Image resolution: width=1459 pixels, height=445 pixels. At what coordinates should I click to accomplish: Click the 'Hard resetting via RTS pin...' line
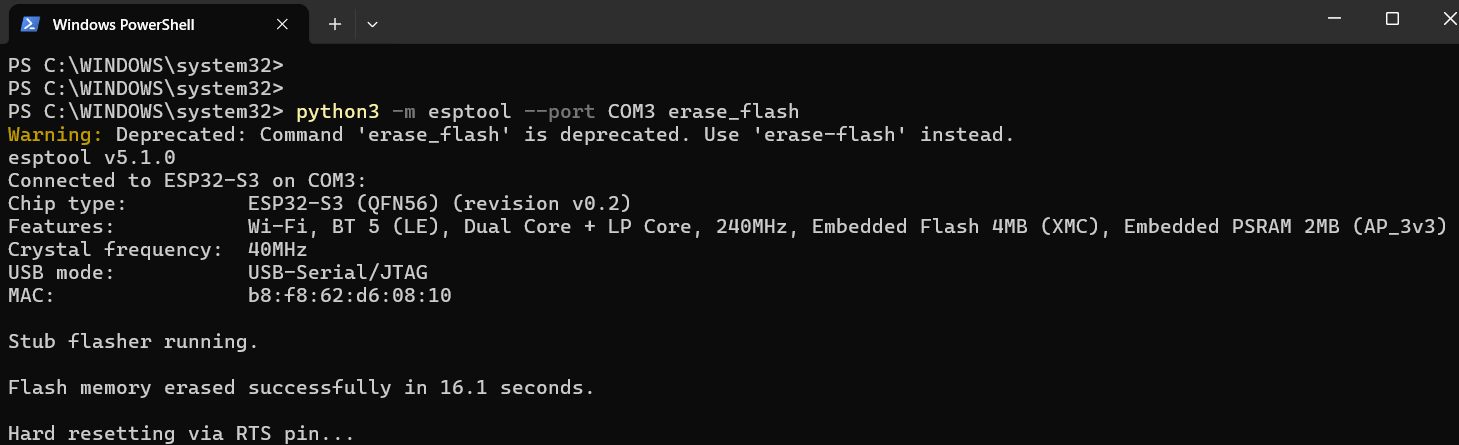pos(181,434)
